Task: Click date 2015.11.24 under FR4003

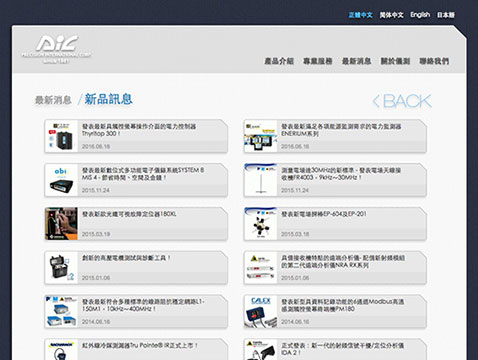Action: tap(295, 190)
